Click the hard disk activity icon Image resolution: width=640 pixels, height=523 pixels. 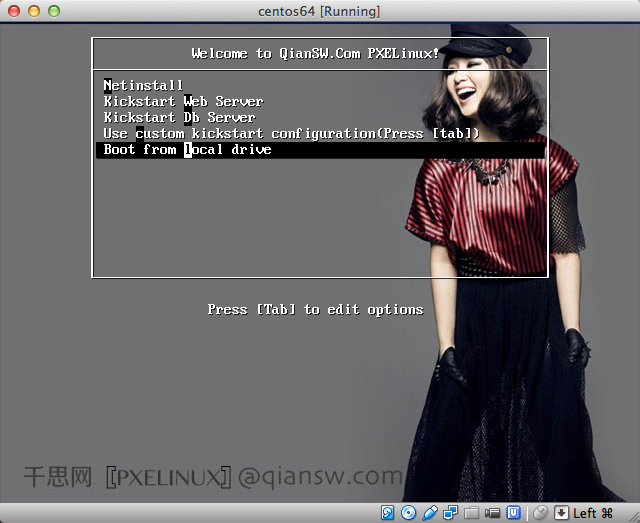tap(388, 513)
